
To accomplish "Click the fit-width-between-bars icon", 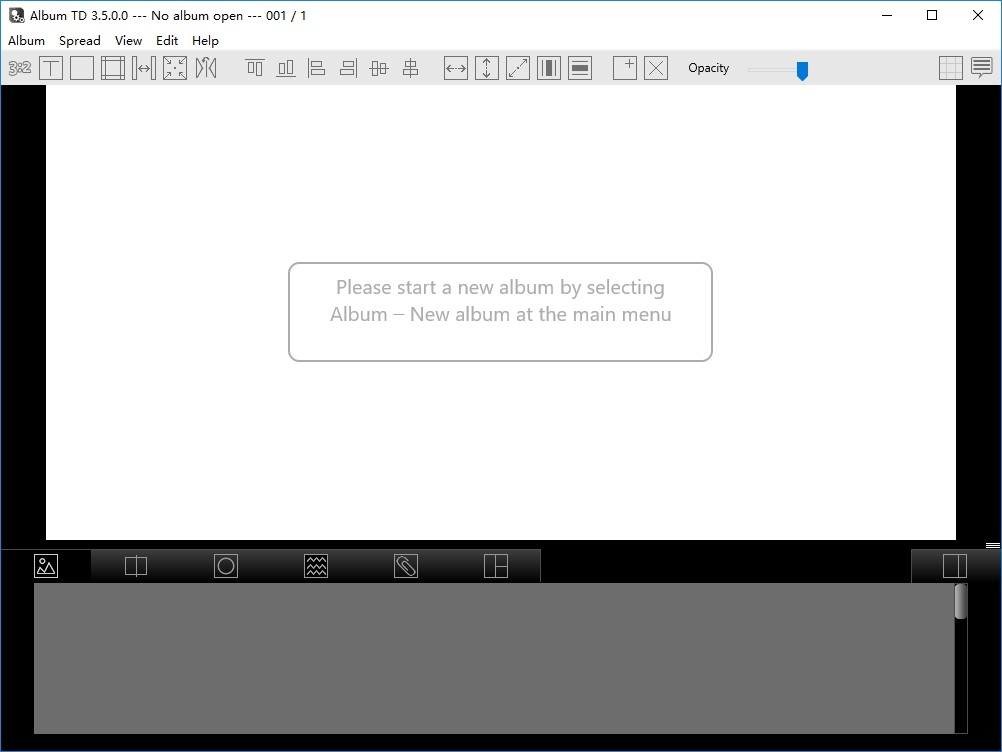I will [144, 68].
